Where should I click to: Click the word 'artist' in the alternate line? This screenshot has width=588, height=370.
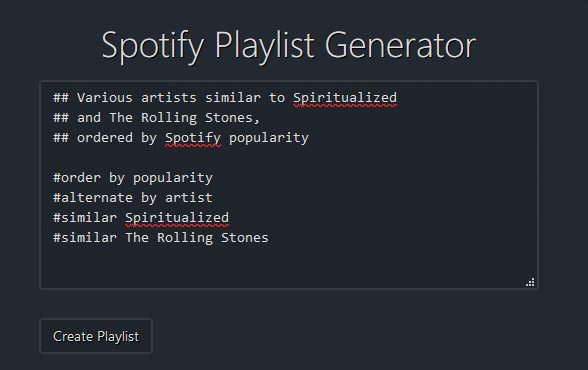pyautogui.click(x=189, y=198)
